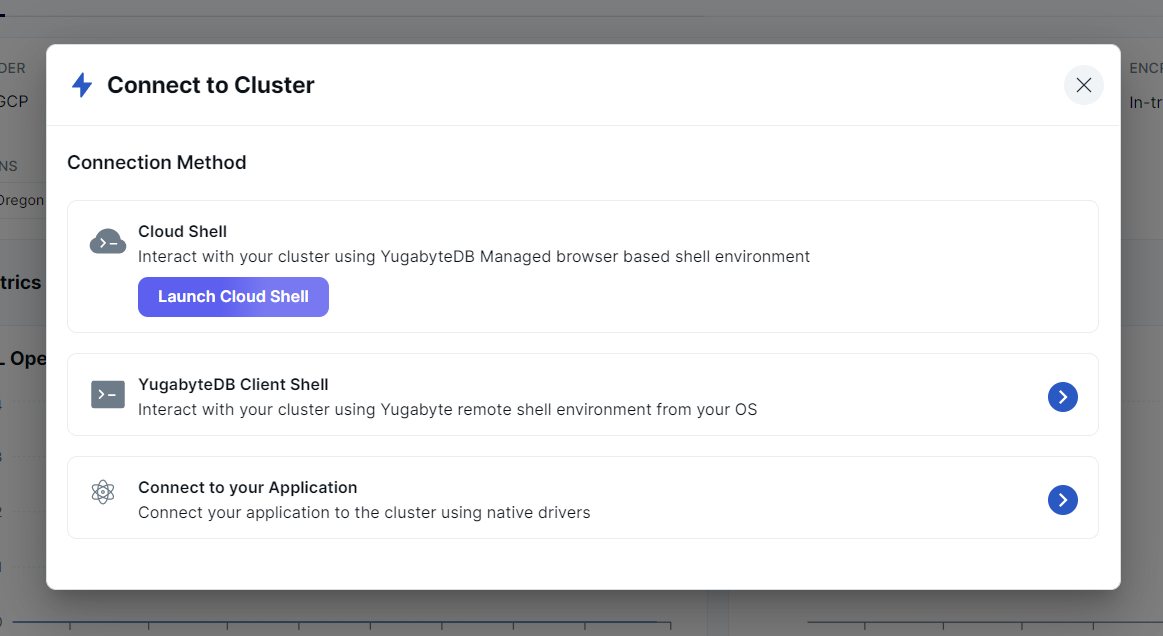Click the Oregon region text on the left
The image size is (1163, 636).
[20, 200]
